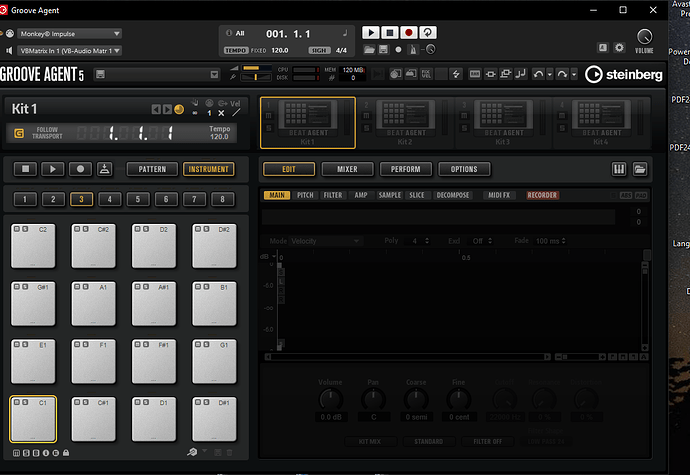This screenshot has height=475, width=690.
Task: Select pad group 5
Action: point(137,199)
